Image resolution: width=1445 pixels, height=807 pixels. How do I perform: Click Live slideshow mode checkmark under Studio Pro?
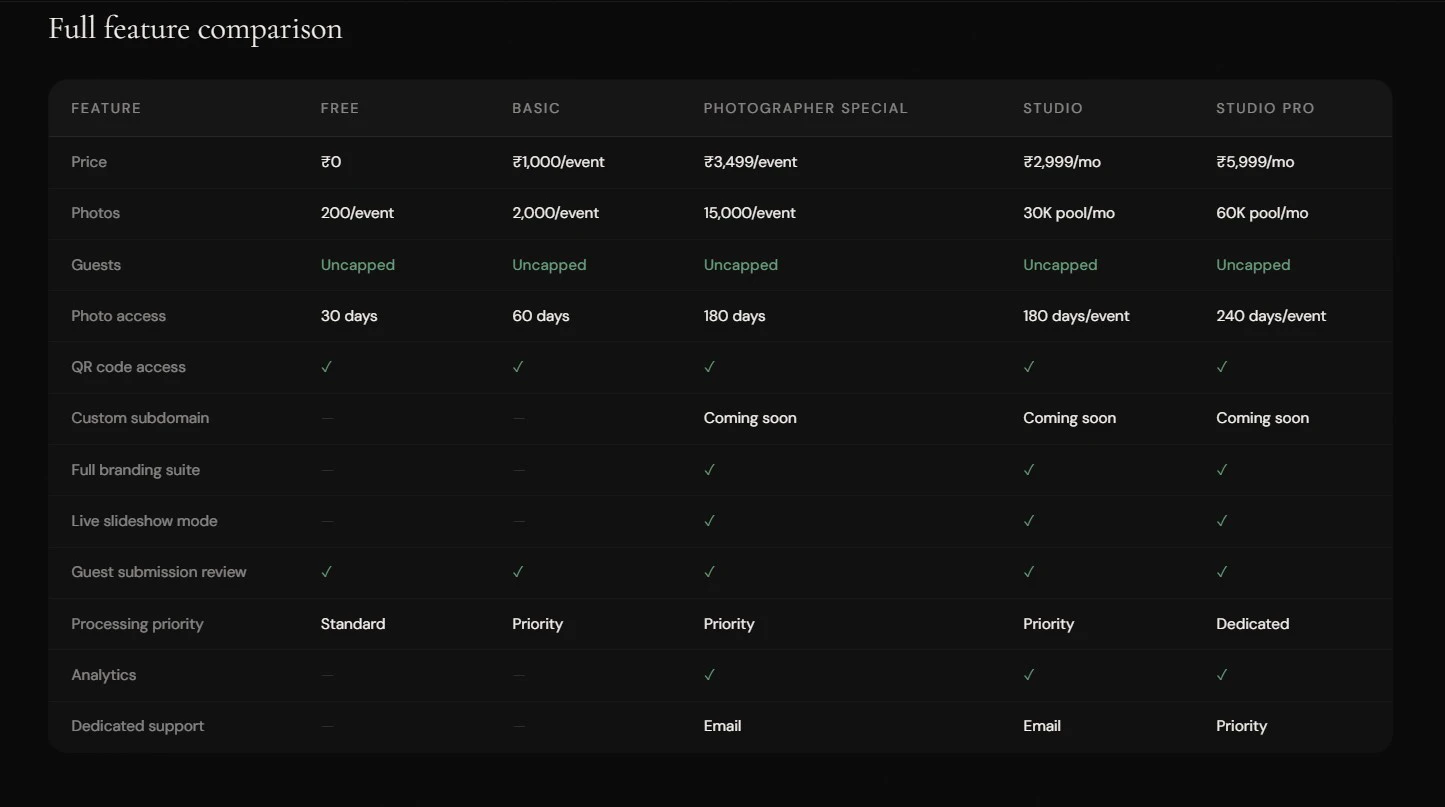coord(1222,521)
